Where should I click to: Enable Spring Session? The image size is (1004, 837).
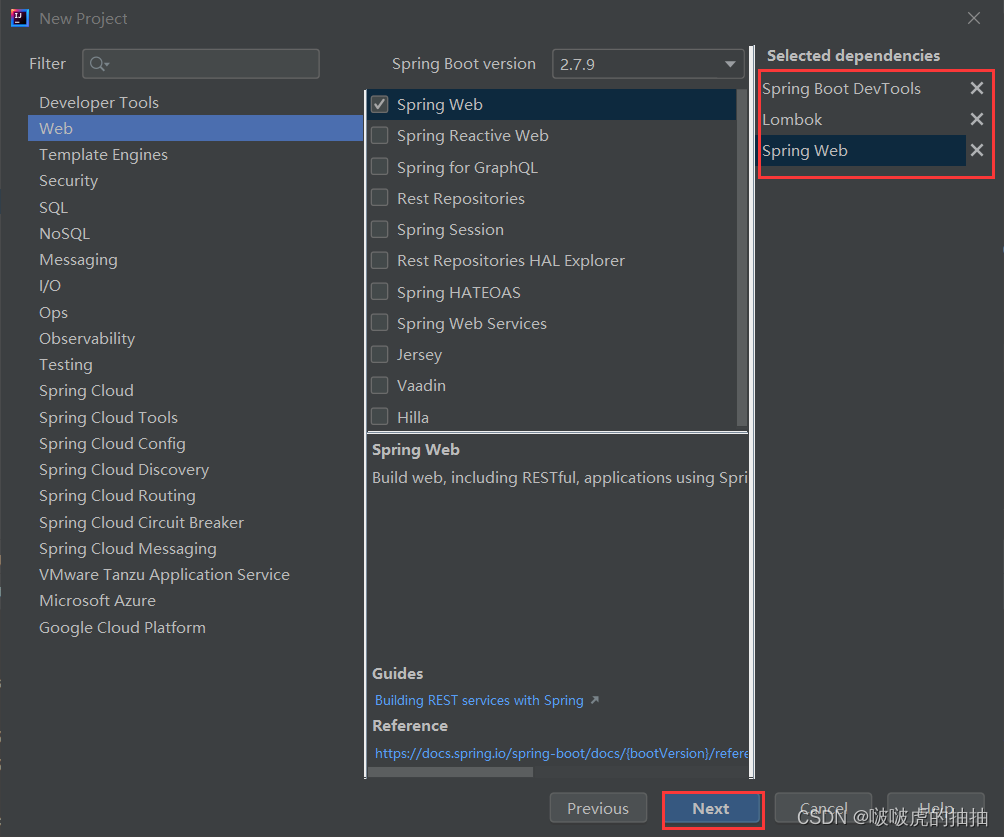coord(380,229)
